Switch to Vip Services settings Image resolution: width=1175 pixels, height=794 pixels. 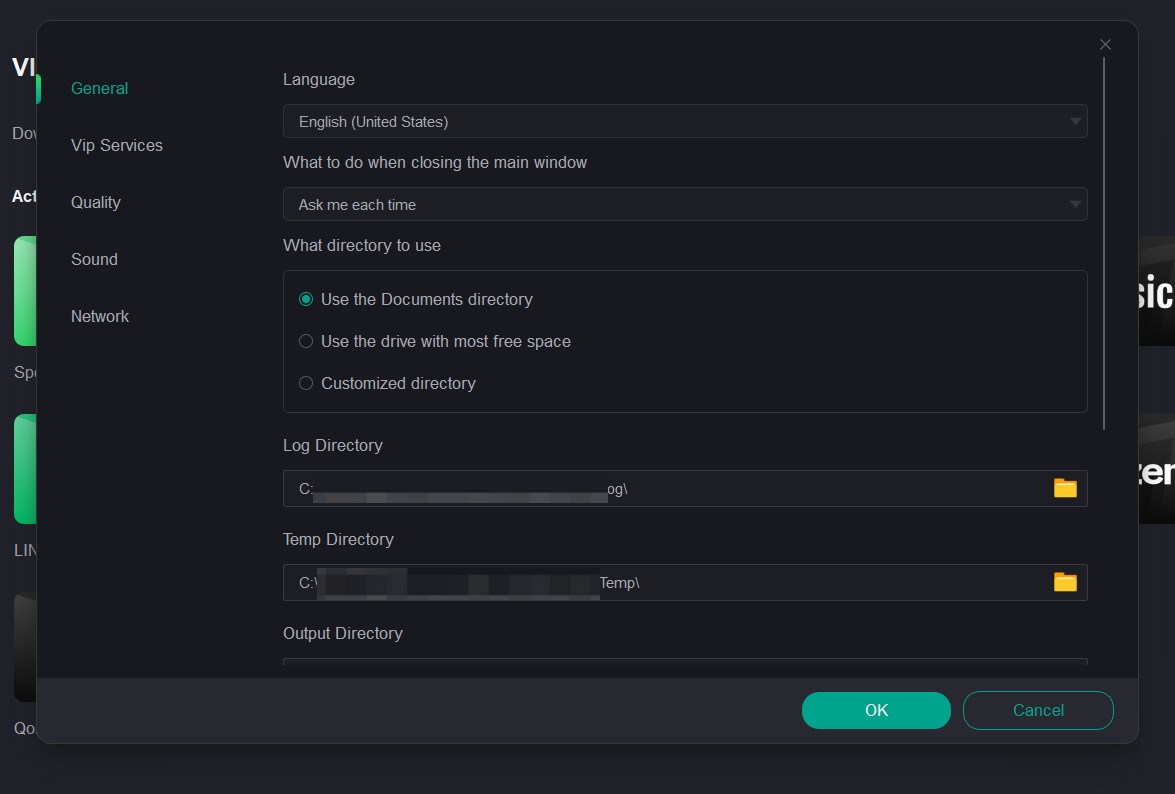point(117,145)
